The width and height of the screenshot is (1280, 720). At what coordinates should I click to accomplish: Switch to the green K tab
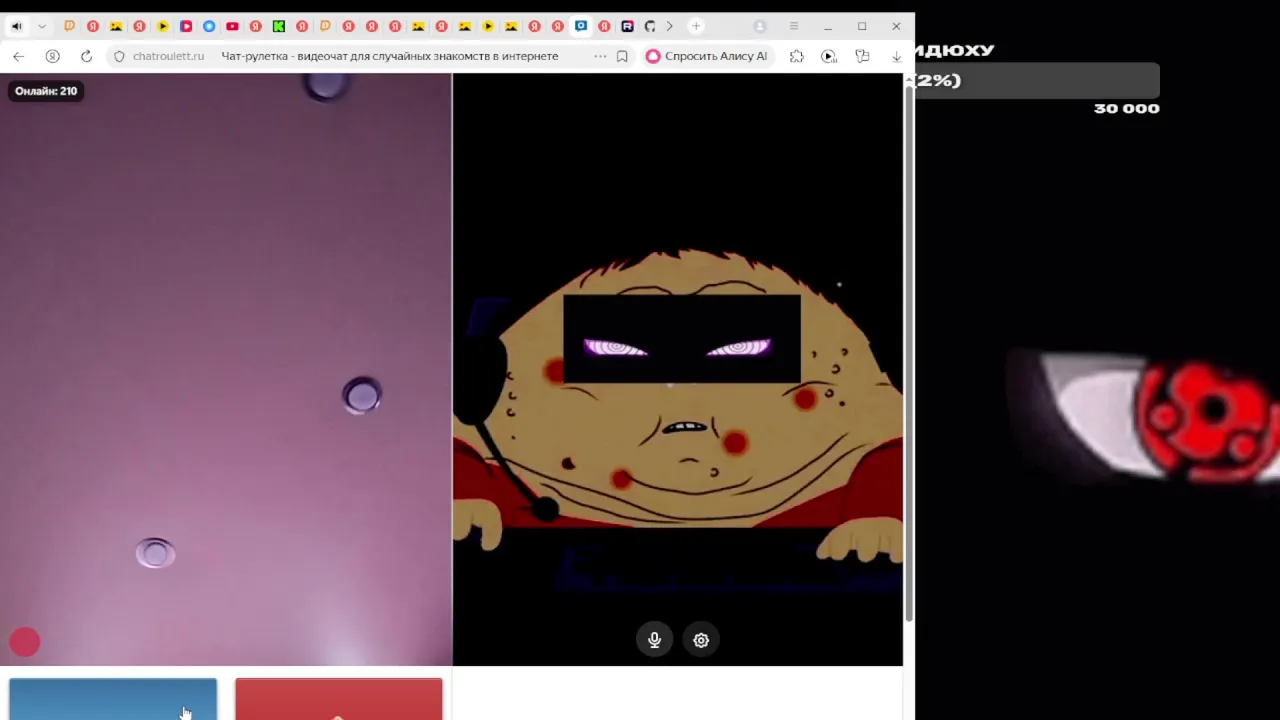[x=279, y=26]
